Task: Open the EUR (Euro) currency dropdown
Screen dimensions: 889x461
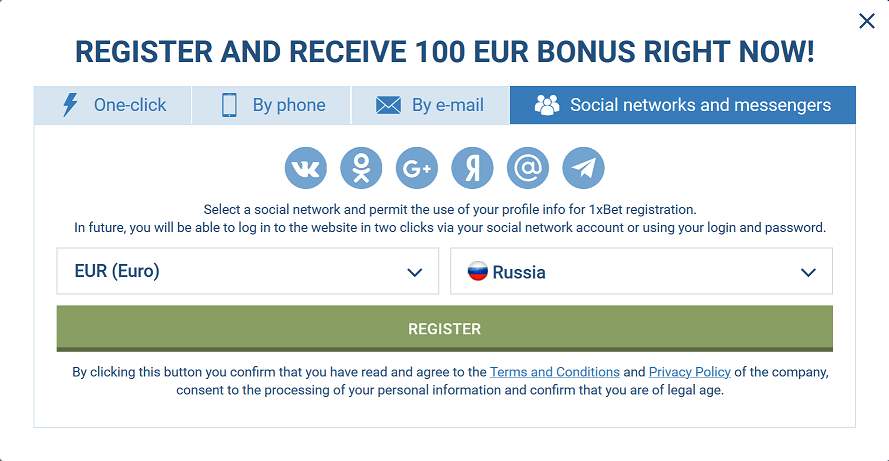Action: [248, 271]
